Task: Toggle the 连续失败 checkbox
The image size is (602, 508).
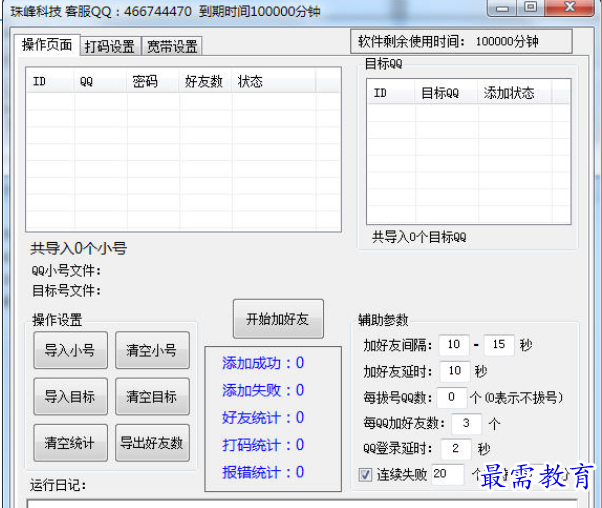Action: (x=365, y=475)
